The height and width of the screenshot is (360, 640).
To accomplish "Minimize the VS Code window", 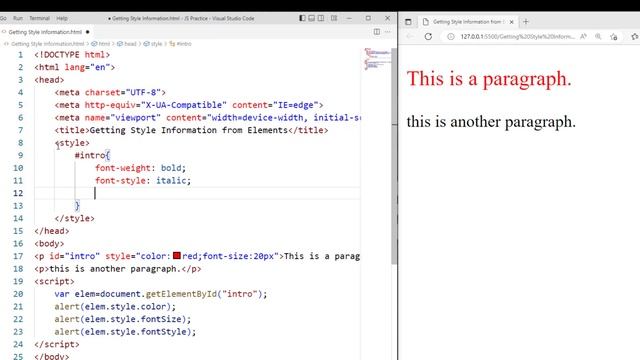I will 349,18.
